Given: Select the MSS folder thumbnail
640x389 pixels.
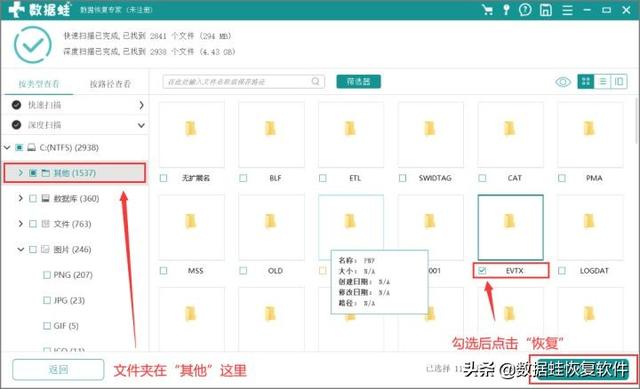Looking at the screenshot, I should pyautogui.click(x=191, y=227).
